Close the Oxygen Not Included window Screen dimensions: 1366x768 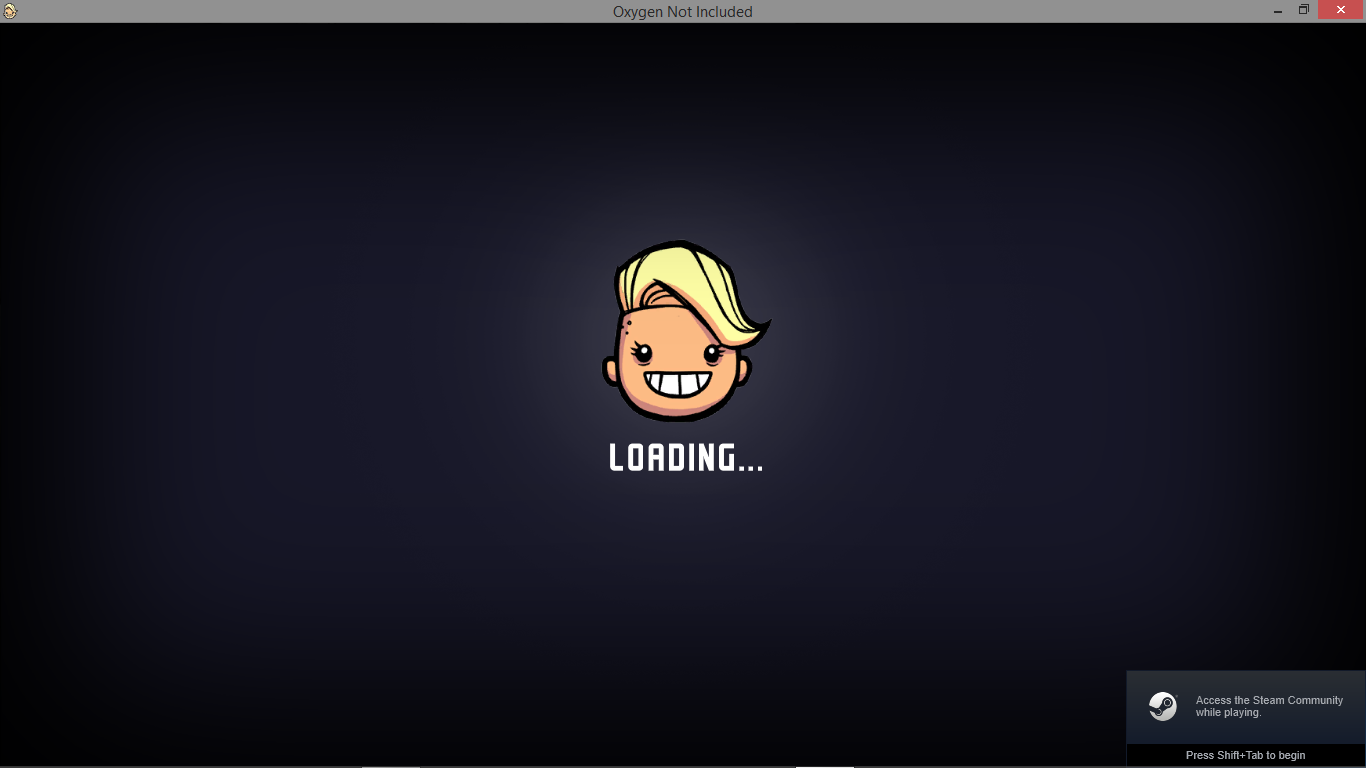coord(1341,10)
